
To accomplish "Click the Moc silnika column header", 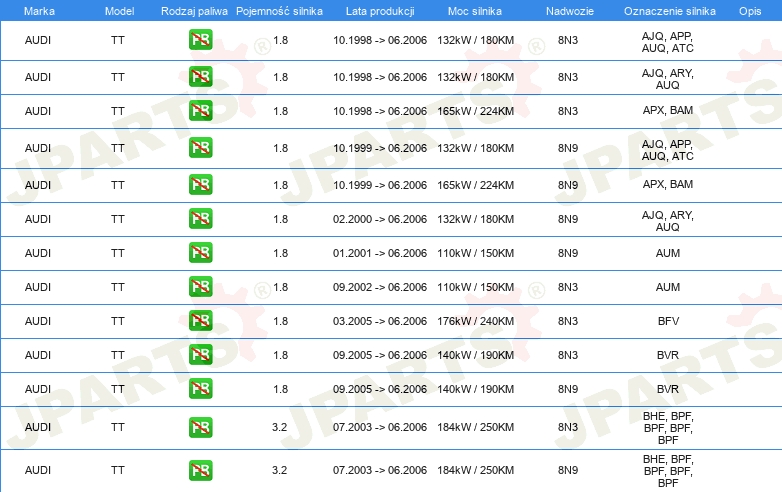I will tap(475, 11).
